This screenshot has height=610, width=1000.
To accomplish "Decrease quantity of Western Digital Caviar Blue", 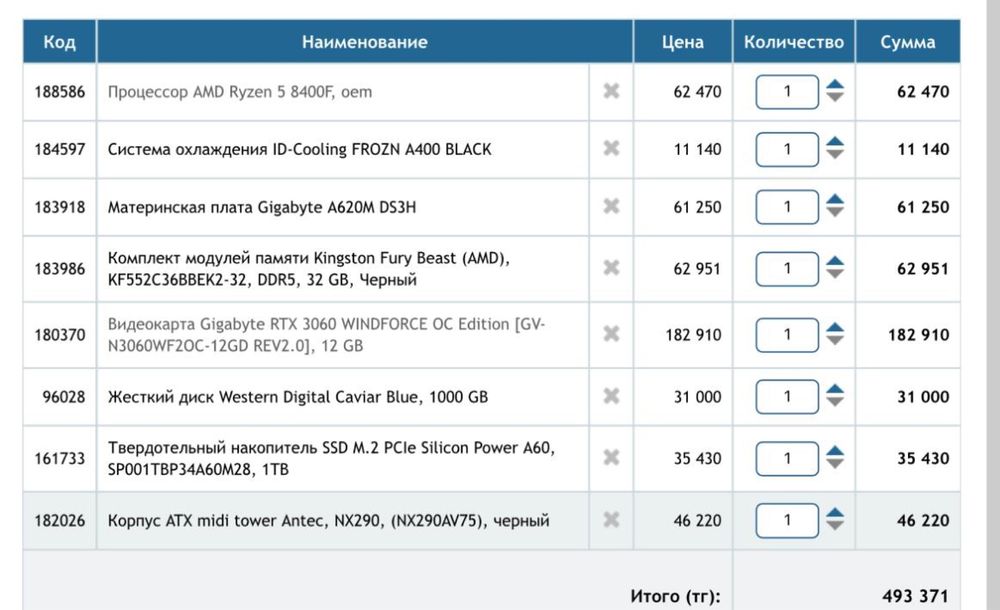I will point(835,402).
